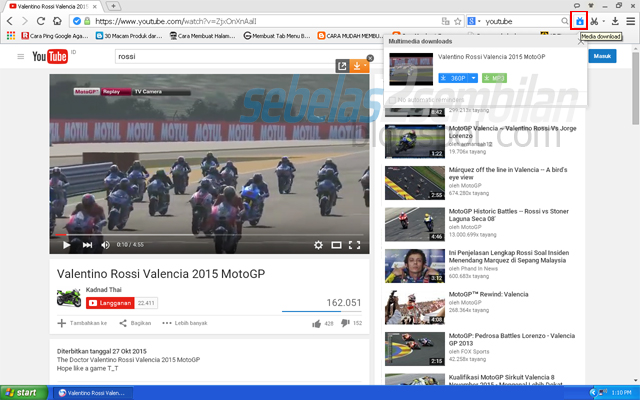
Task: Open 'MotoGP Valencia ~ Valentino Rossi Vs Jorge Lorenzo'
Action: tap(512, 132)
